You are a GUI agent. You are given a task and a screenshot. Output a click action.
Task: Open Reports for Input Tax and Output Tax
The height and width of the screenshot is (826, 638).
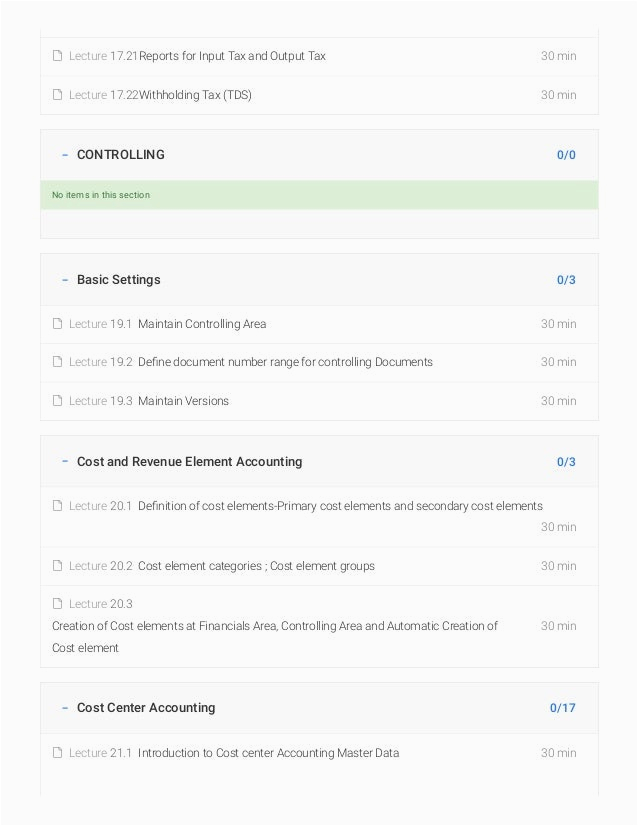(232, 56)
